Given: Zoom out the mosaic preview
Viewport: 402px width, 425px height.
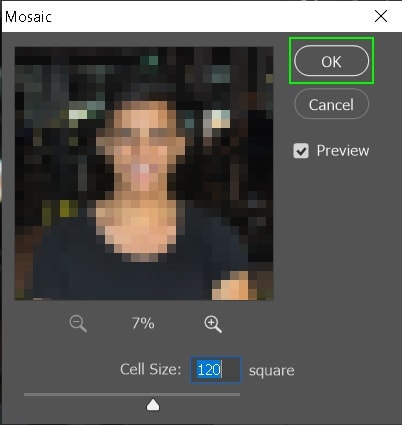Looking at the screenshot, I should (x=78, y=324).
